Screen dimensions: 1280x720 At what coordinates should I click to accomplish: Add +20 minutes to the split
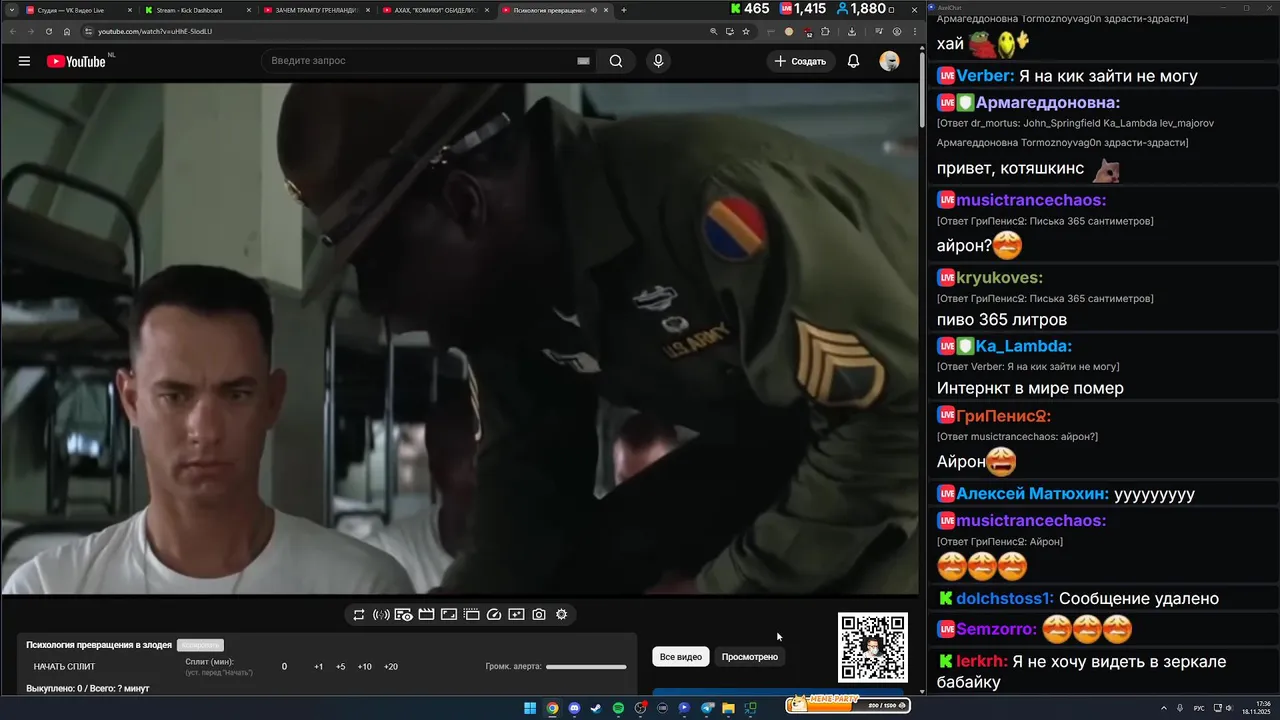coord(390,667)
